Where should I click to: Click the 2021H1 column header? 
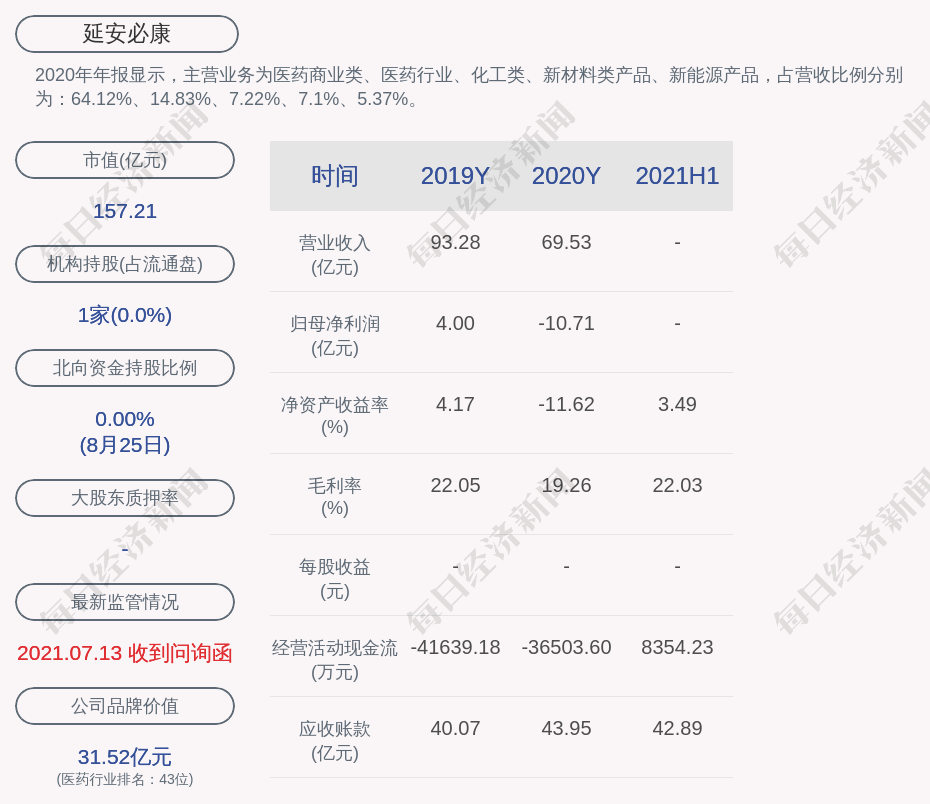(677, 176)
